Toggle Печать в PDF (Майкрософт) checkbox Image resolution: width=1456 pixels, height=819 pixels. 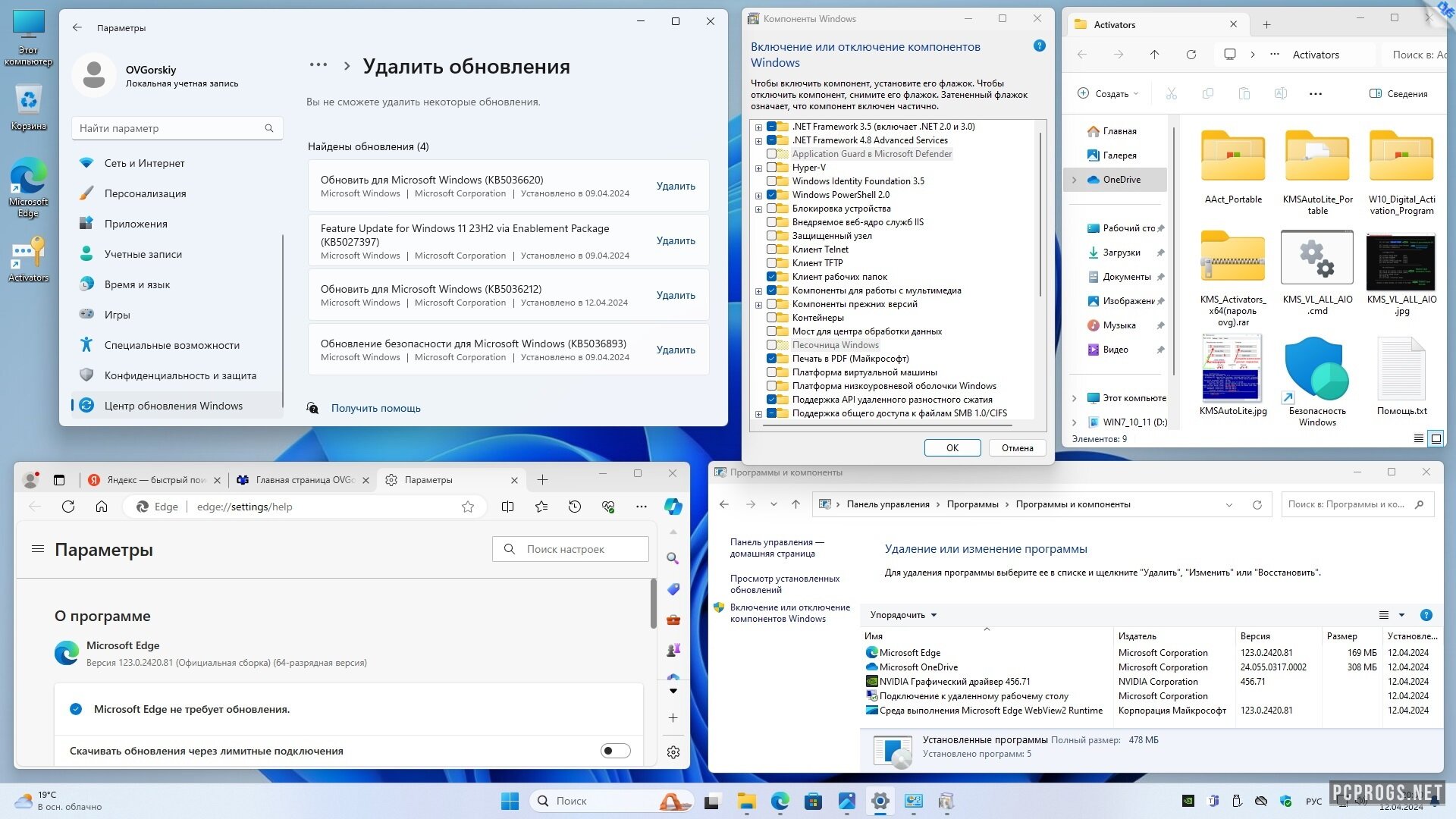[772, 359]
